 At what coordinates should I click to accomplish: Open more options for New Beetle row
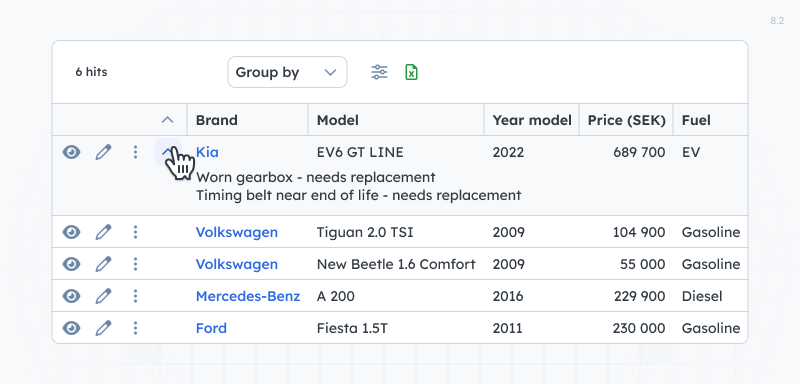[x=135, y=264]
